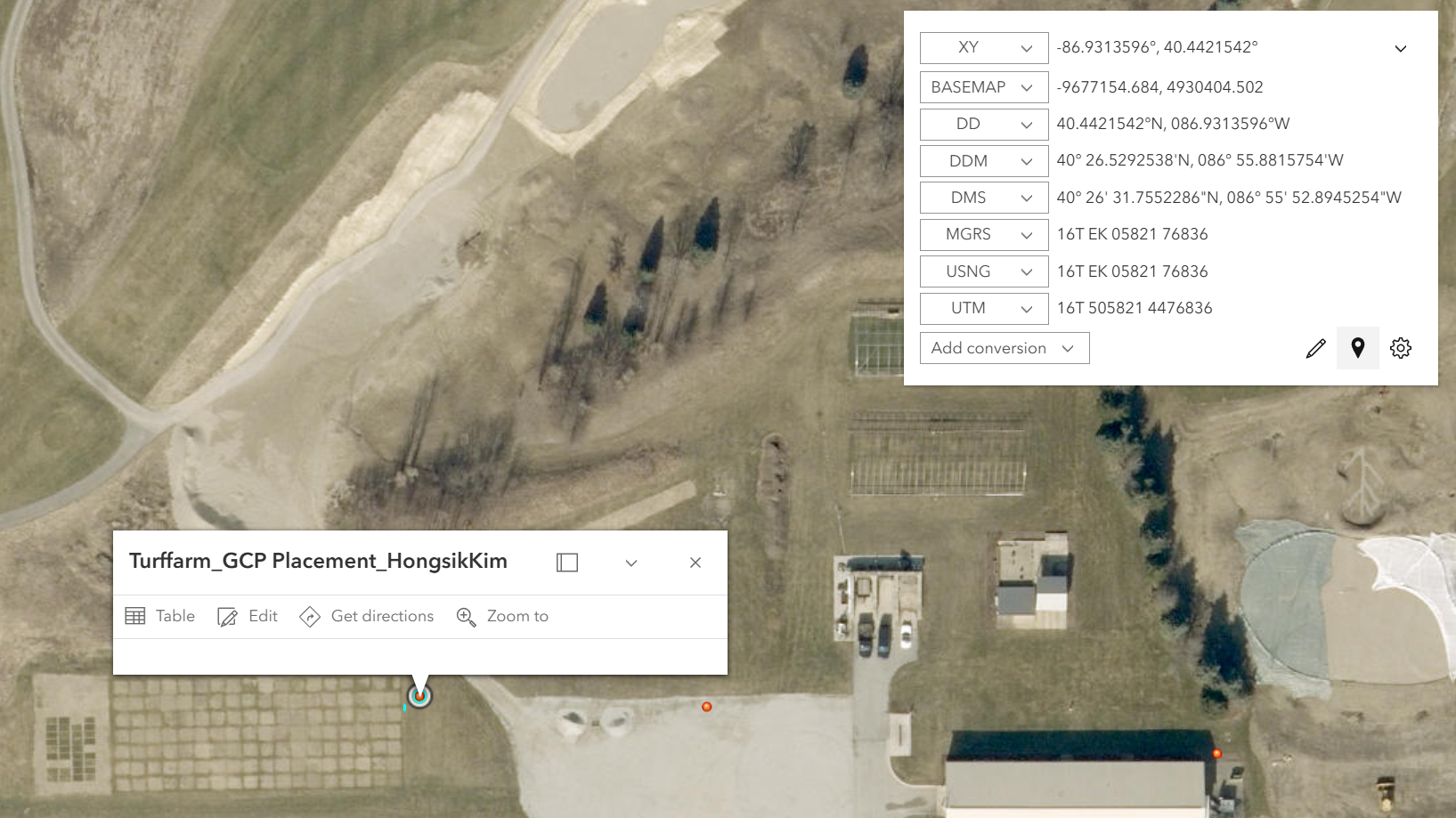Click Edit in the popup toolbar
Image resolution: width=1456 pixels, height=818 pixels.
point(248,616)
